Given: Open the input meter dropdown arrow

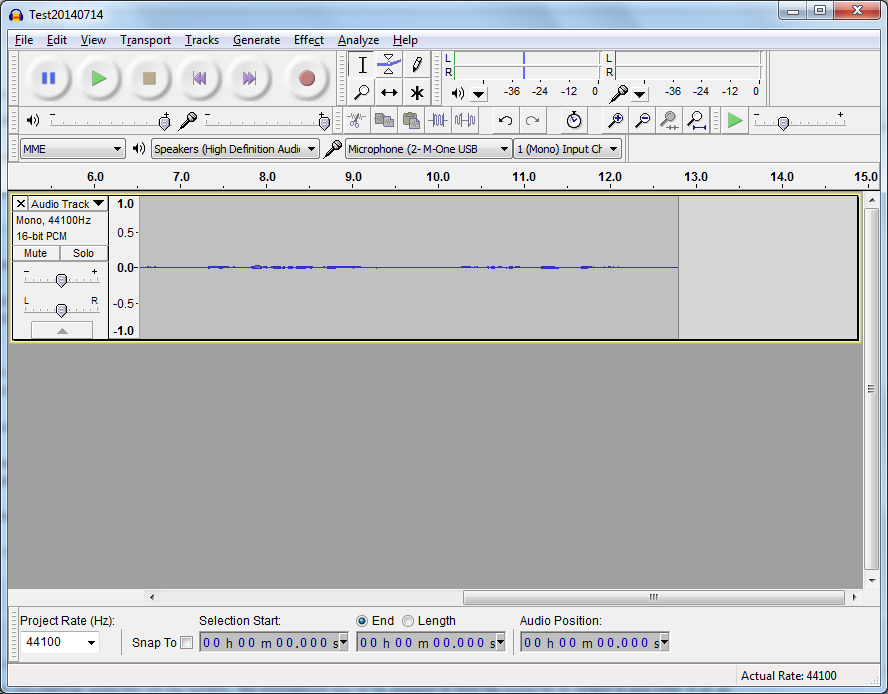Looking at the screenshot, I should coord(639,94).
